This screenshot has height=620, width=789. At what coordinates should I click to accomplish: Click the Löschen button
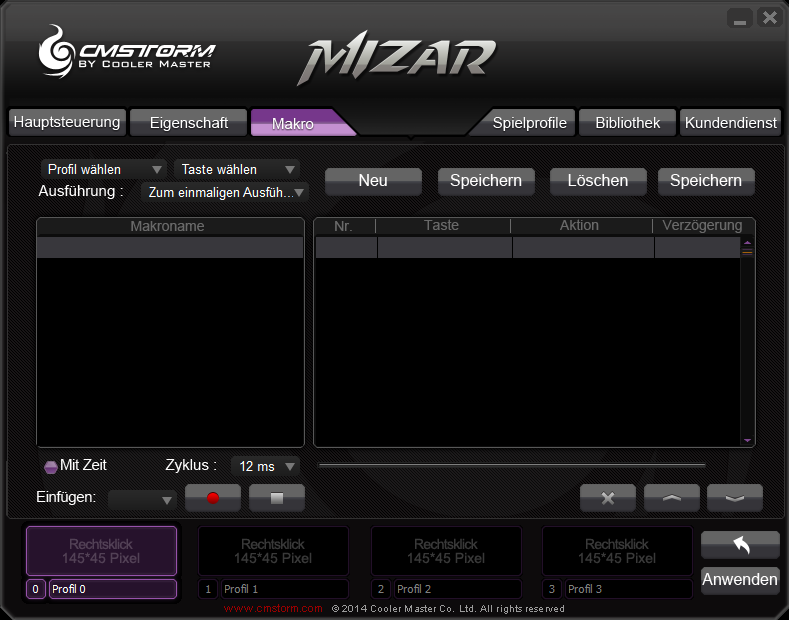[x=598, y=181]
